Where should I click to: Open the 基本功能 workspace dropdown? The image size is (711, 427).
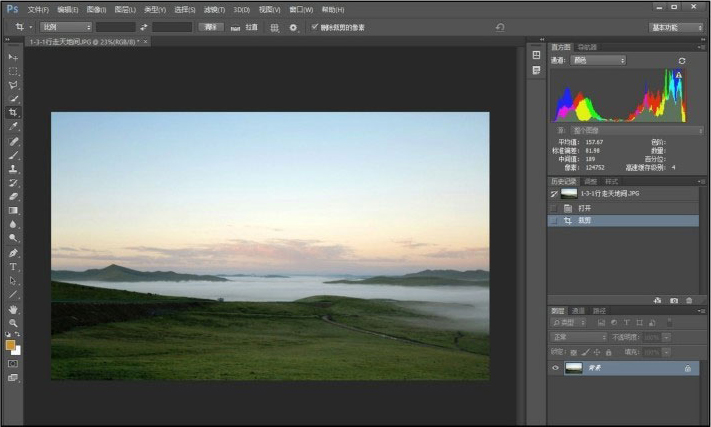[x=675, y=27]
